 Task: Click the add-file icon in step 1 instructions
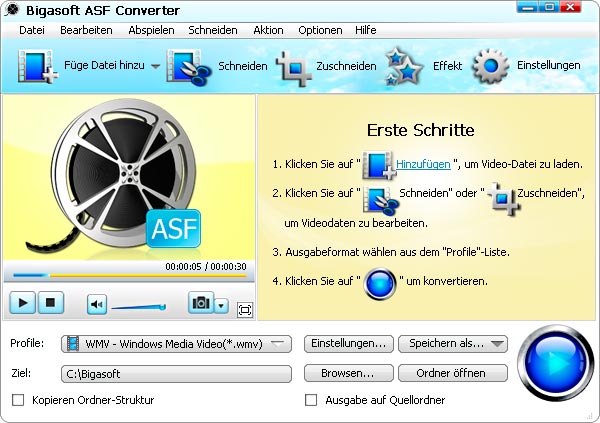click(378, 165)
